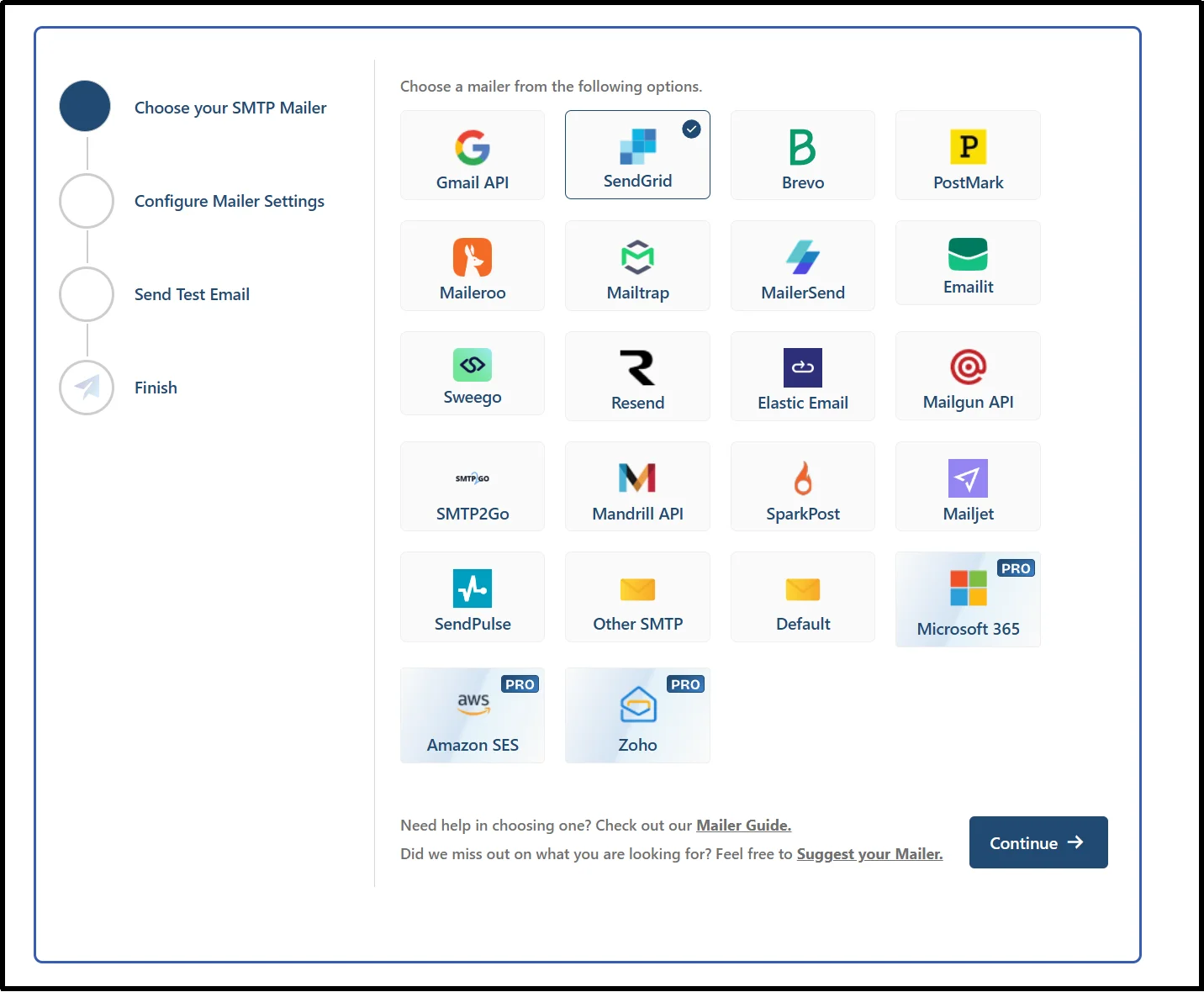
Task: Choose the Maileroo kangaroo icon
Action: pyautogui.click(x=473, y=257)
